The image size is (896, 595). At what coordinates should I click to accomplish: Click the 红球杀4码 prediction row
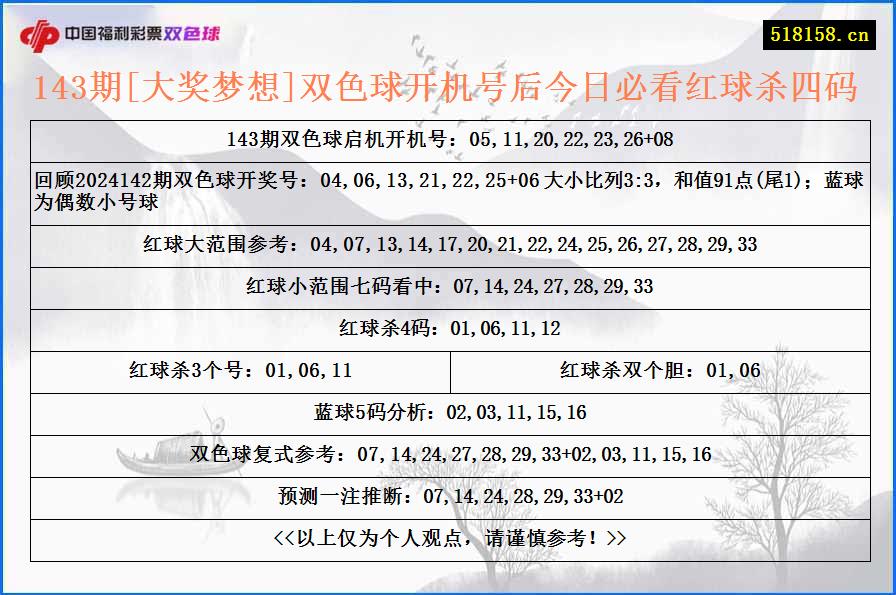click(448, 328)
